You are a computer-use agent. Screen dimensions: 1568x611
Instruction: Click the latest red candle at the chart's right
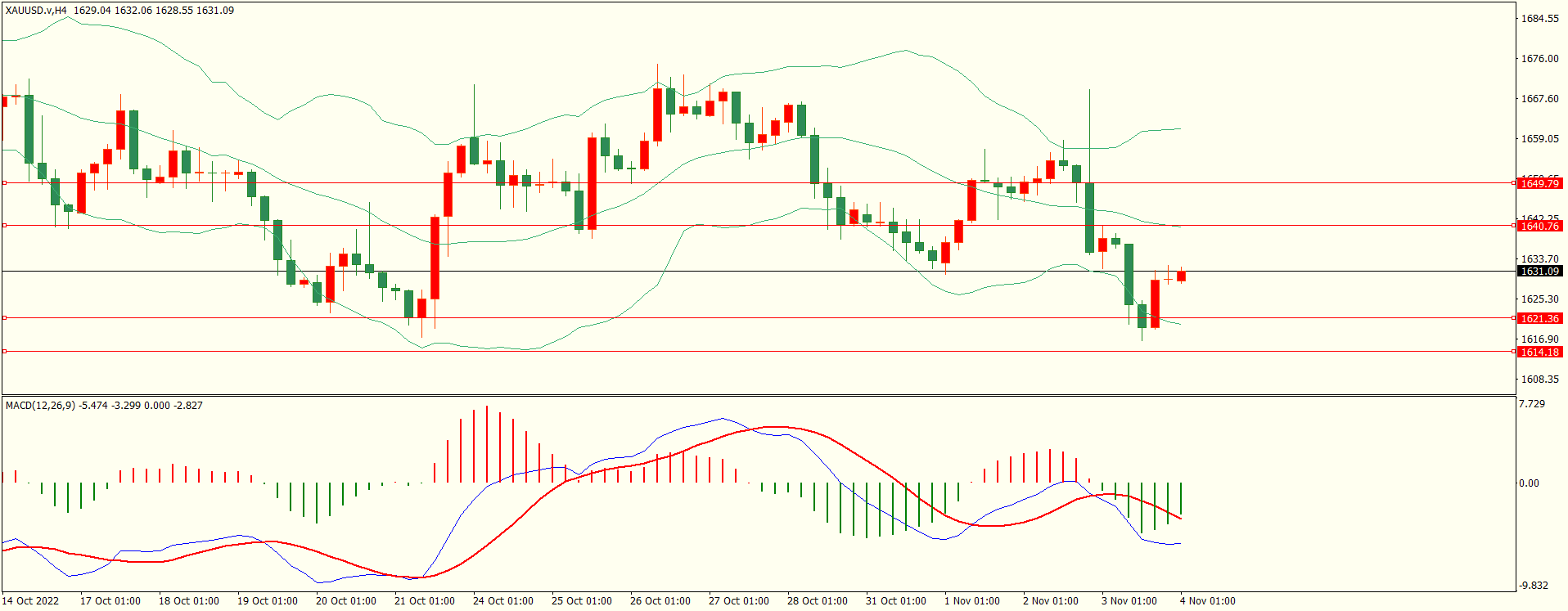click(x=1181, y=276)
